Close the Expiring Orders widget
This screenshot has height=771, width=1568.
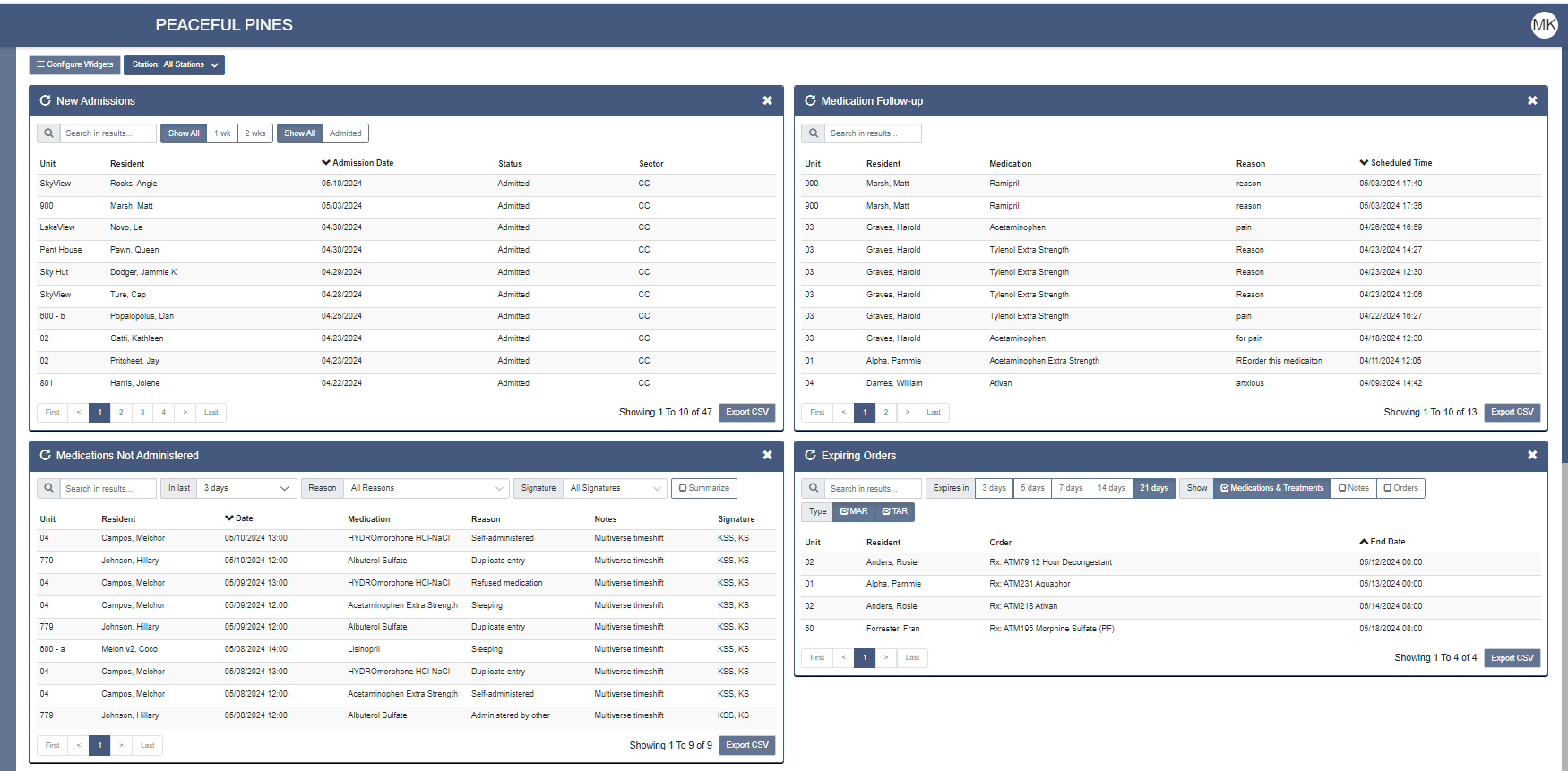point(1532,456)
